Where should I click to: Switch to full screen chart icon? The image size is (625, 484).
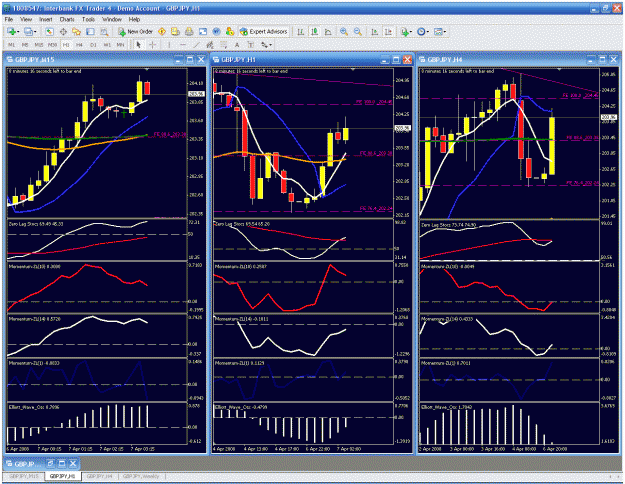click(x=203, y=31)
